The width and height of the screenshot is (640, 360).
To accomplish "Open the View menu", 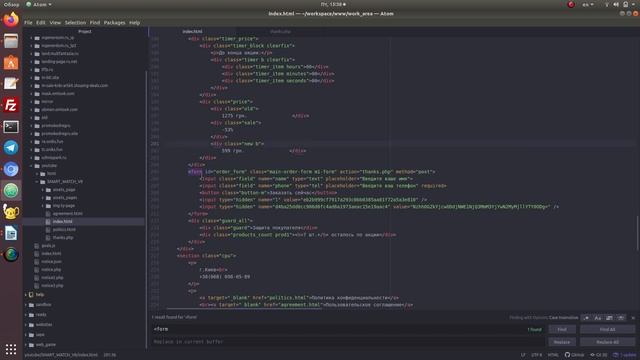I will 55,23.
